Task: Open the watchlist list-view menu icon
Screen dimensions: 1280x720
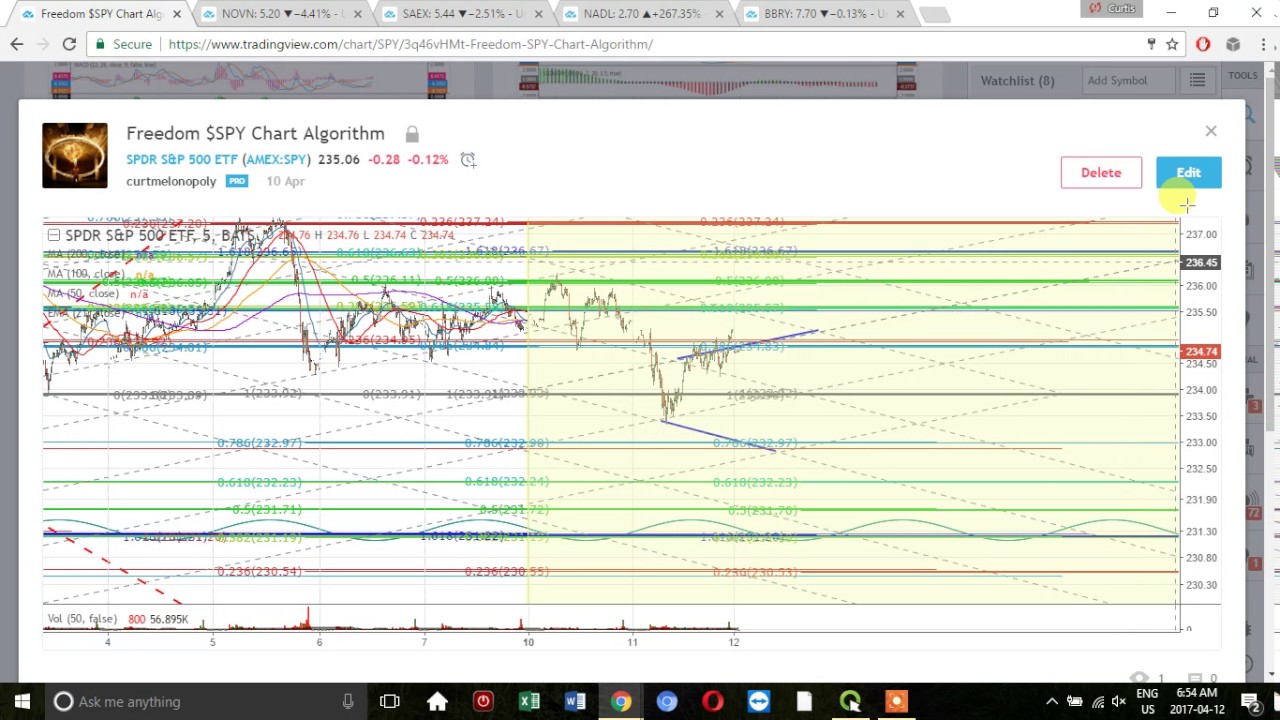Action: pyautogui.click(x=1197, y=80)
